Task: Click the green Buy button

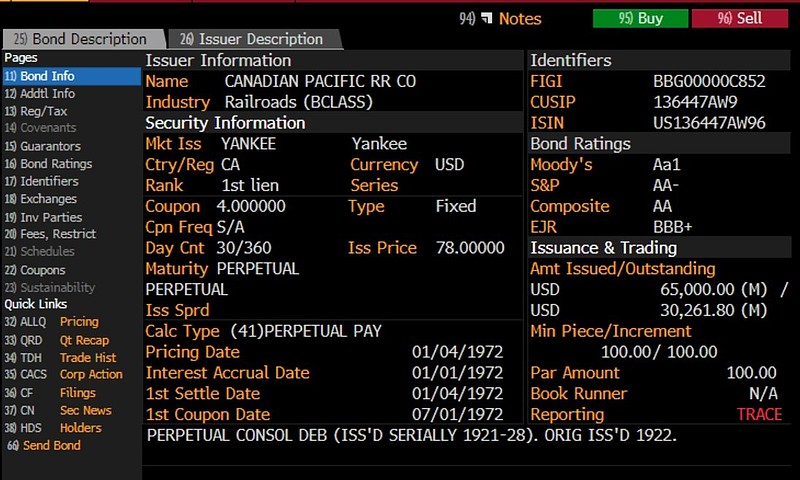Action: tap(640, 18)
